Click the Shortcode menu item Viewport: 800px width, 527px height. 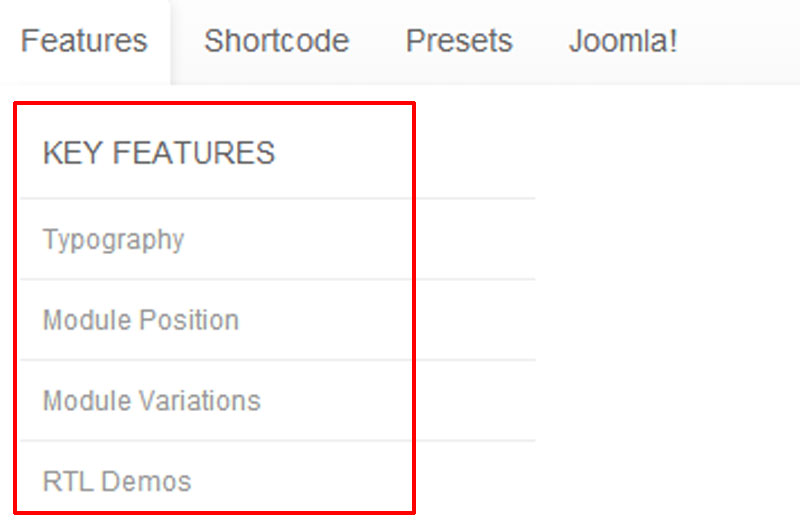[x=276, y=41]
